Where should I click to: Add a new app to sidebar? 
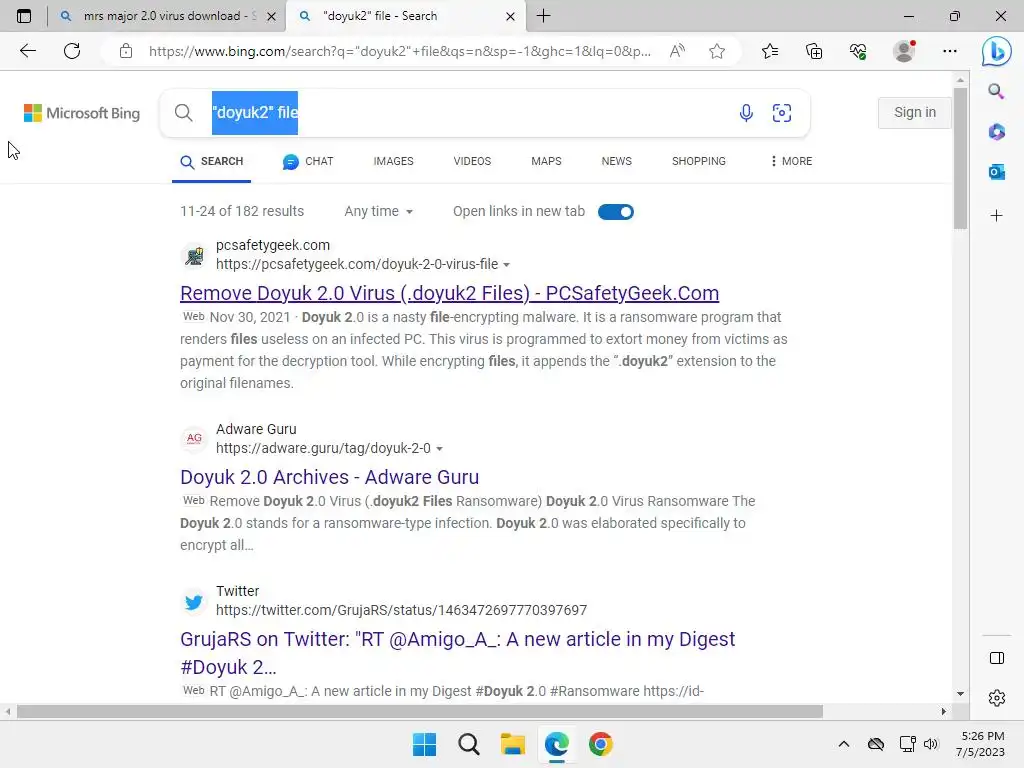pos(996,216)
